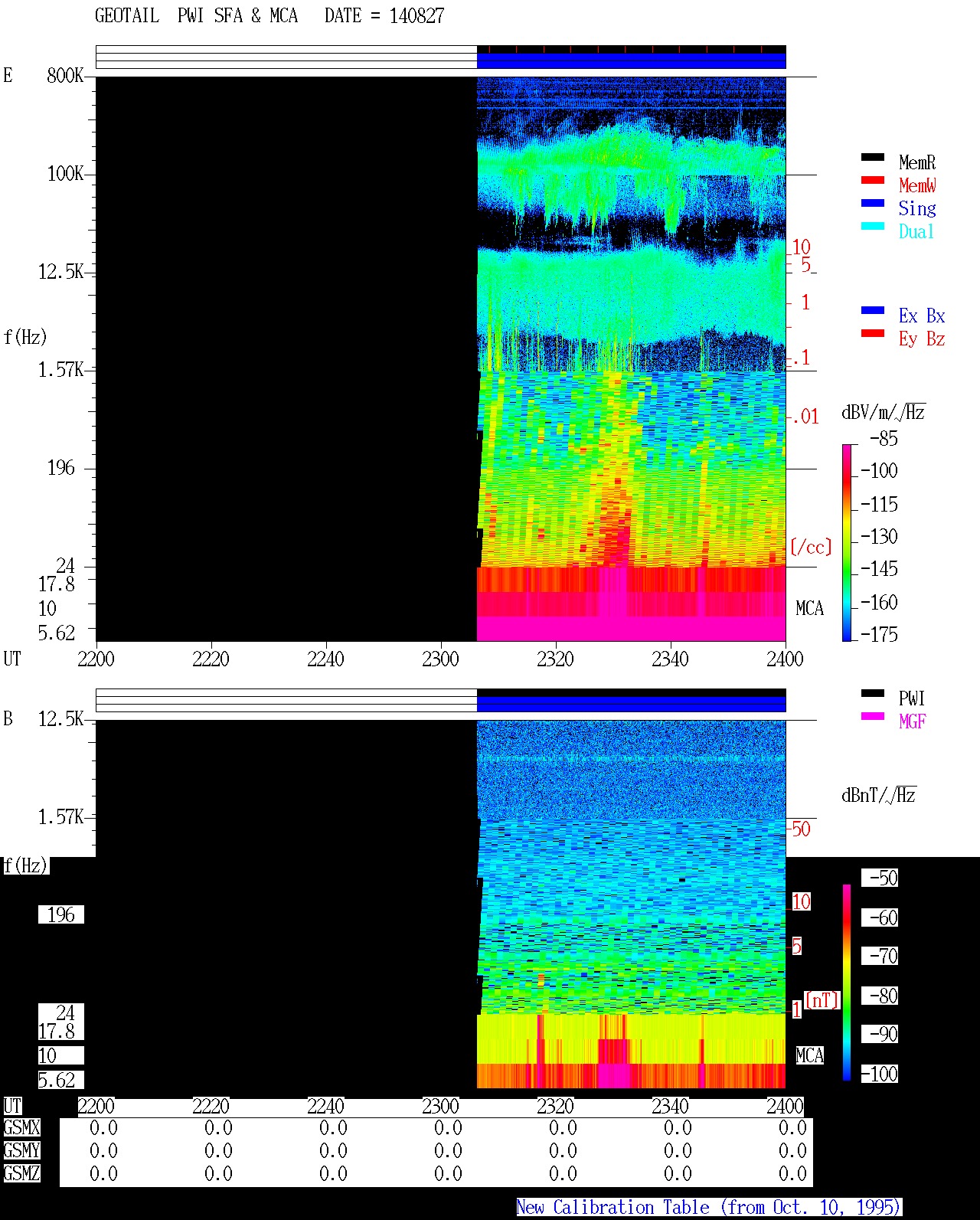Click the B panel '1.57K' axis label
The height and width of the screenshot is (1220, 980).
61,816
